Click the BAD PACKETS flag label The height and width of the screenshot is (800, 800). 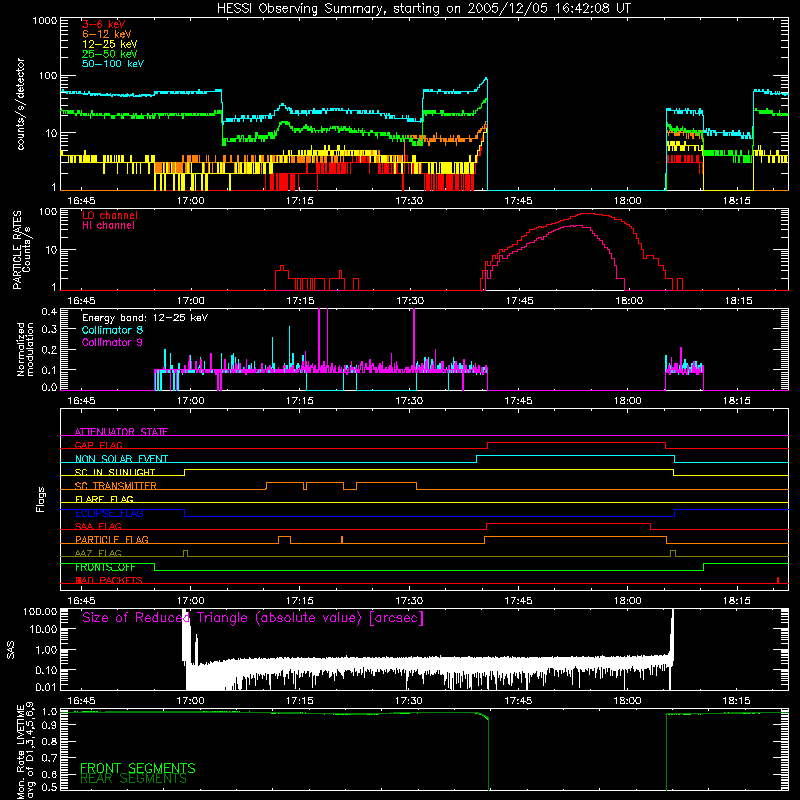(109, 580)
